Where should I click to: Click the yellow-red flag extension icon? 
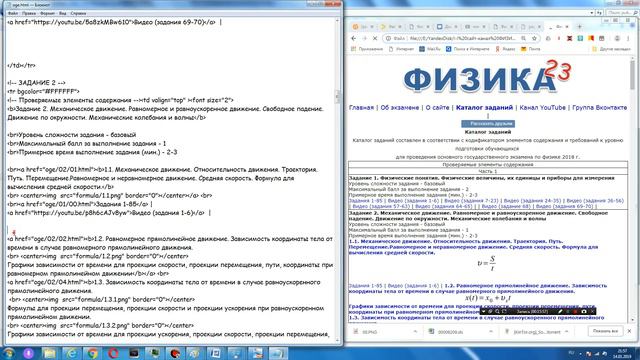[591, 38]
